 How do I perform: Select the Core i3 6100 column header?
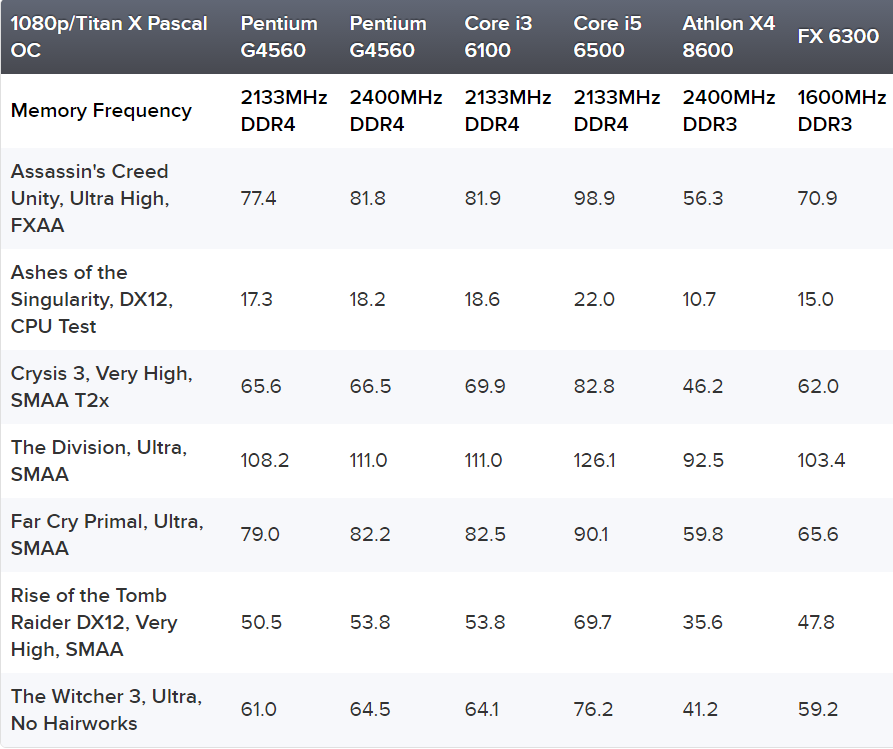[497, 37]
